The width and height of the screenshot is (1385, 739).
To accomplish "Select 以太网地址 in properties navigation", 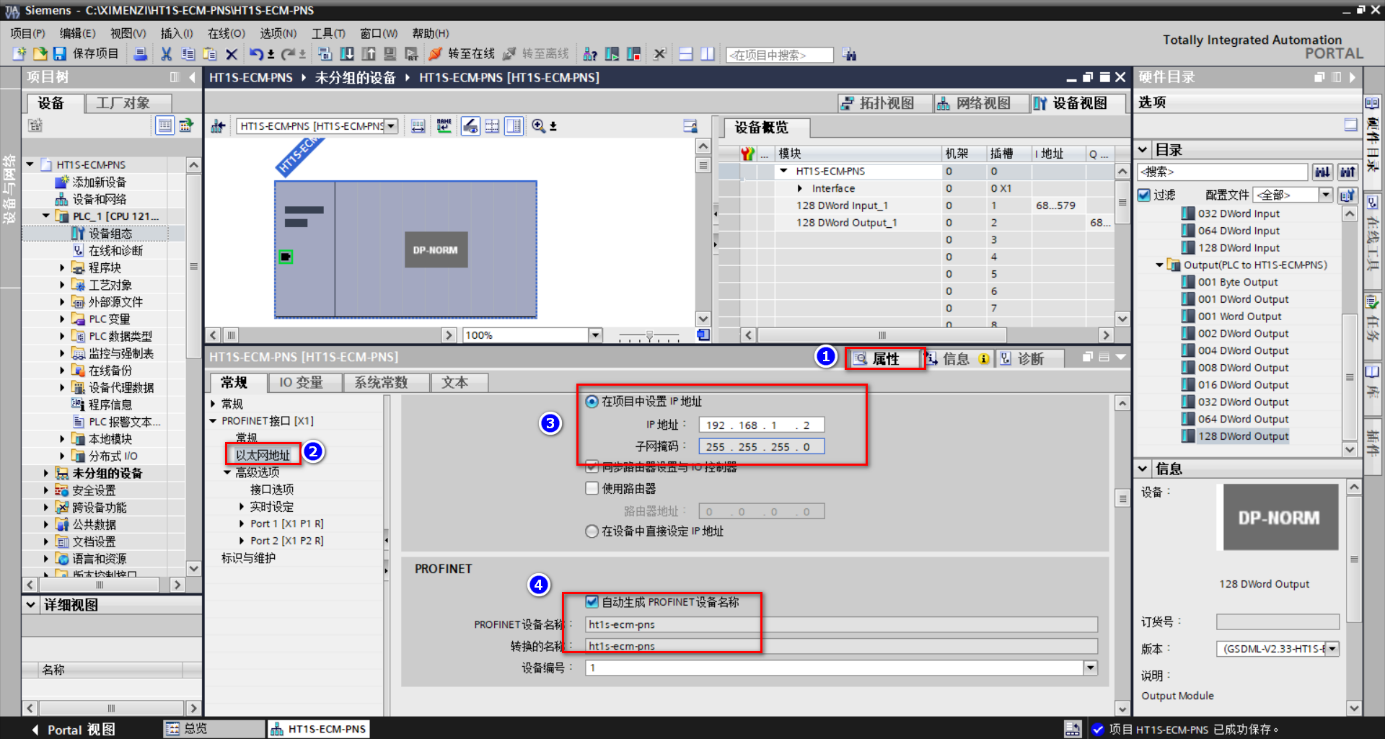I will coord(262,455).
